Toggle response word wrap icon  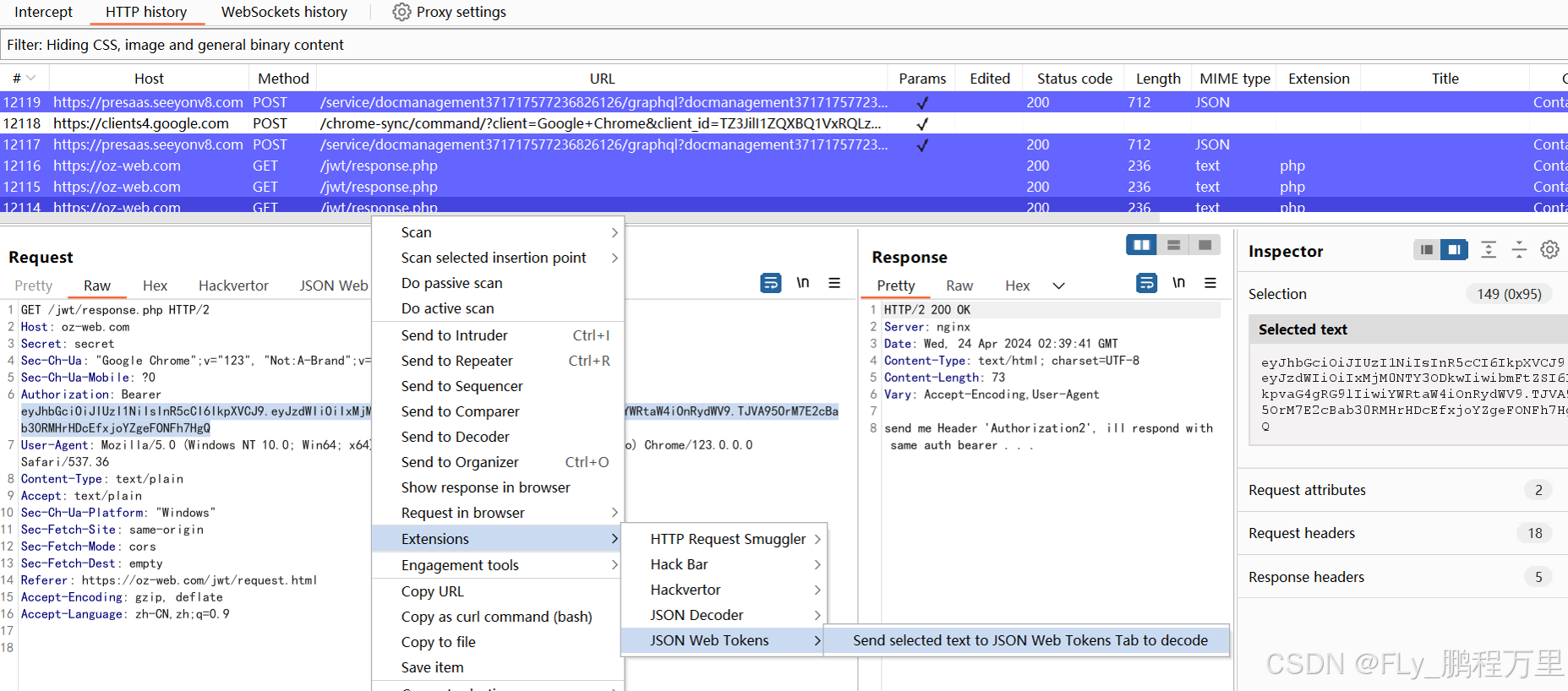point(1146,283)
